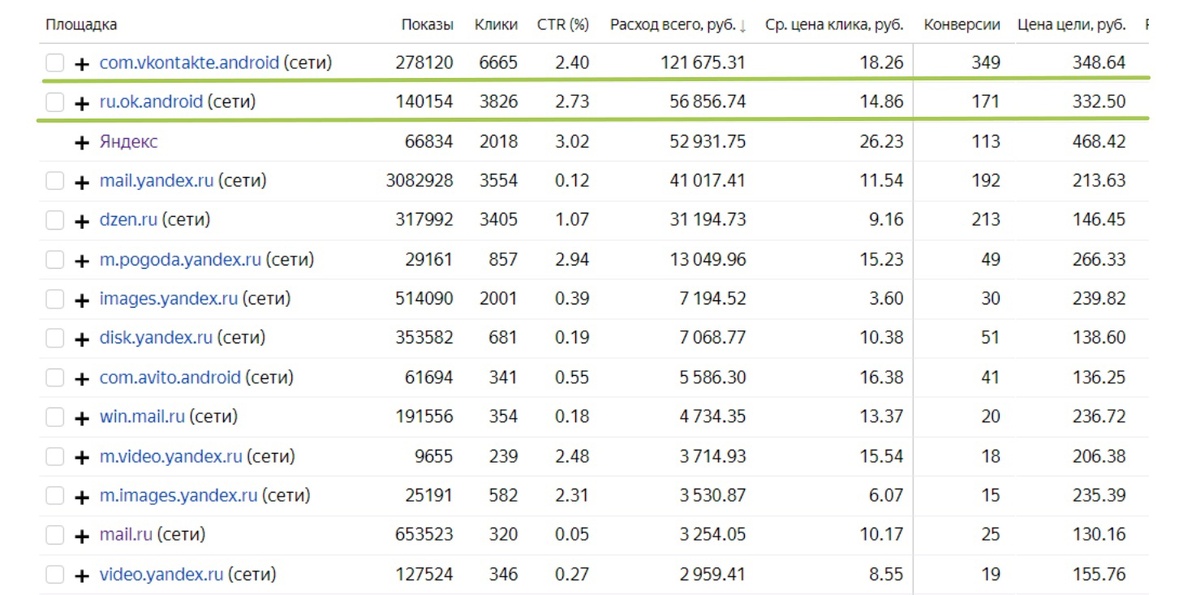Screen dimensions: 1200x595
Task: Open the disk.yandex.ru link
Action: click(156, 337)
